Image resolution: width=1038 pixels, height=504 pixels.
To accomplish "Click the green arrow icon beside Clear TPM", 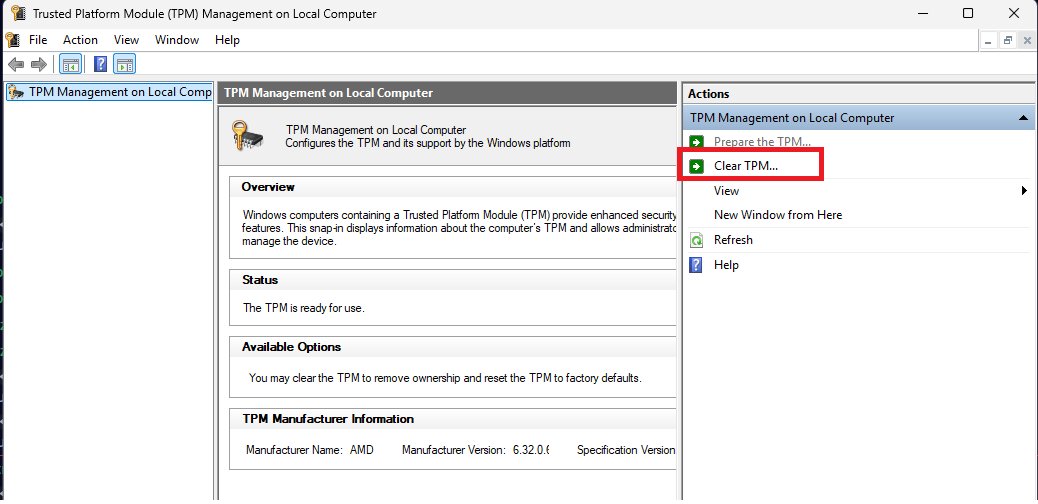I will click(x=696, y=166).
